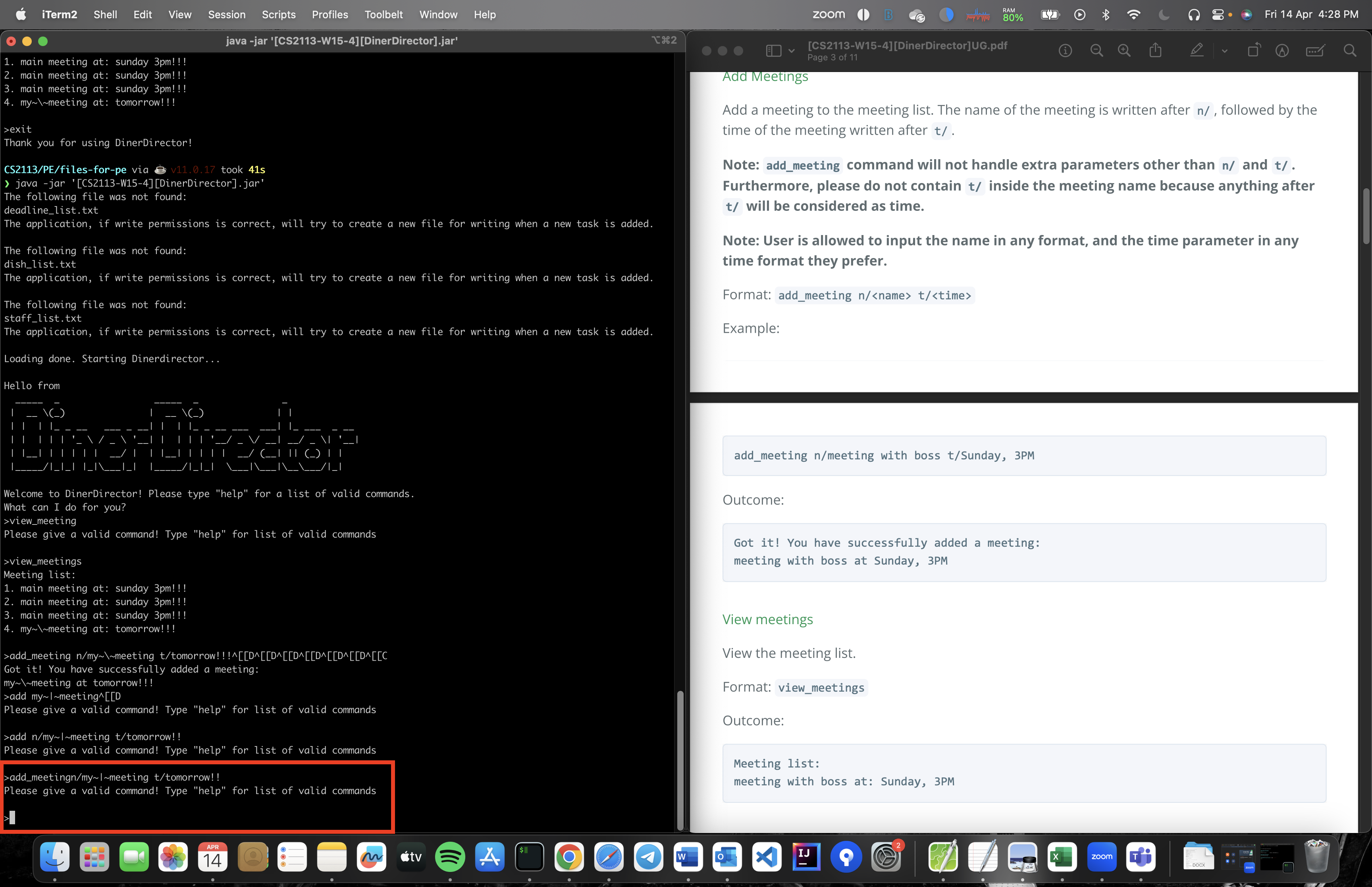This screenshot has height=887, width=1372.
Task: Open the Profiles menu in iTerm2
Action: pyautogui.click(x=330, y=14)
